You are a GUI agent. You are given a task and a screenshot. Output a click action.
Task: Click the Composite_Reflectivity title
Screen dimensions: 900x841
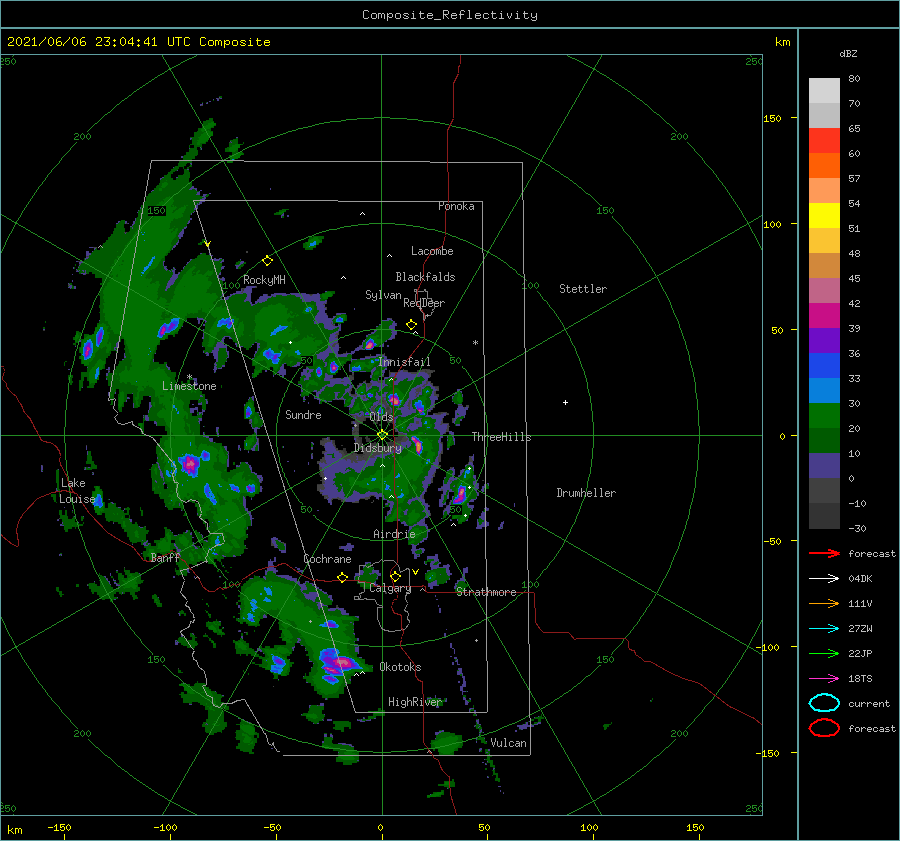point(450,15)
